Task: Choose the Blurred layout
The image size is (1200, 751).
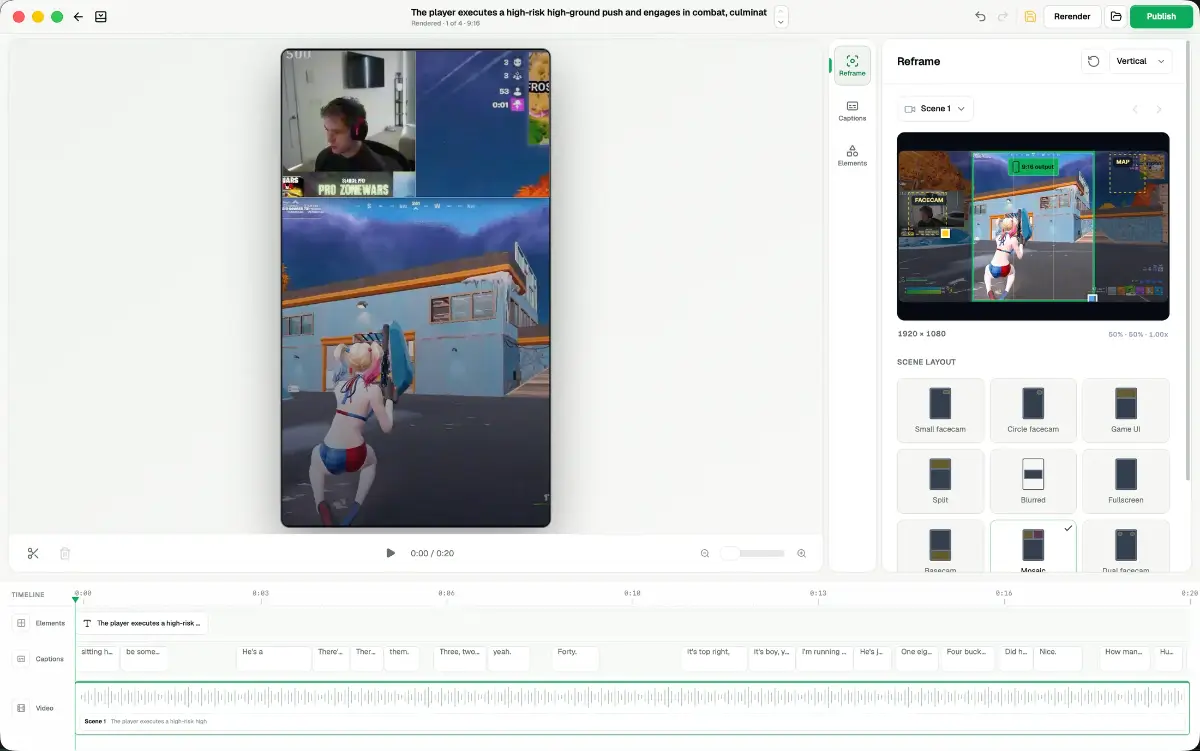Action: click(1033, 481)
